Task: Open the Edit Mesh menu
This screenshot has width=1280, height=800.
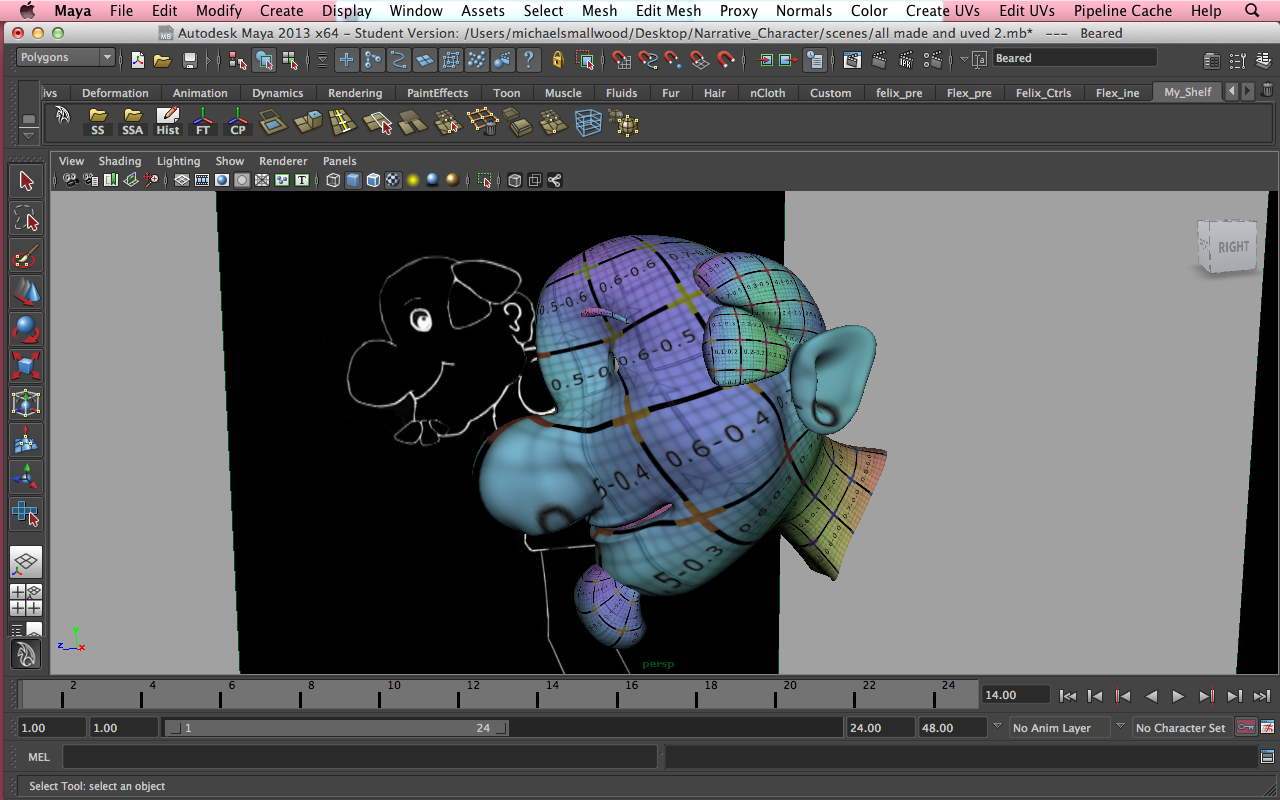Action: pos(668,11)
